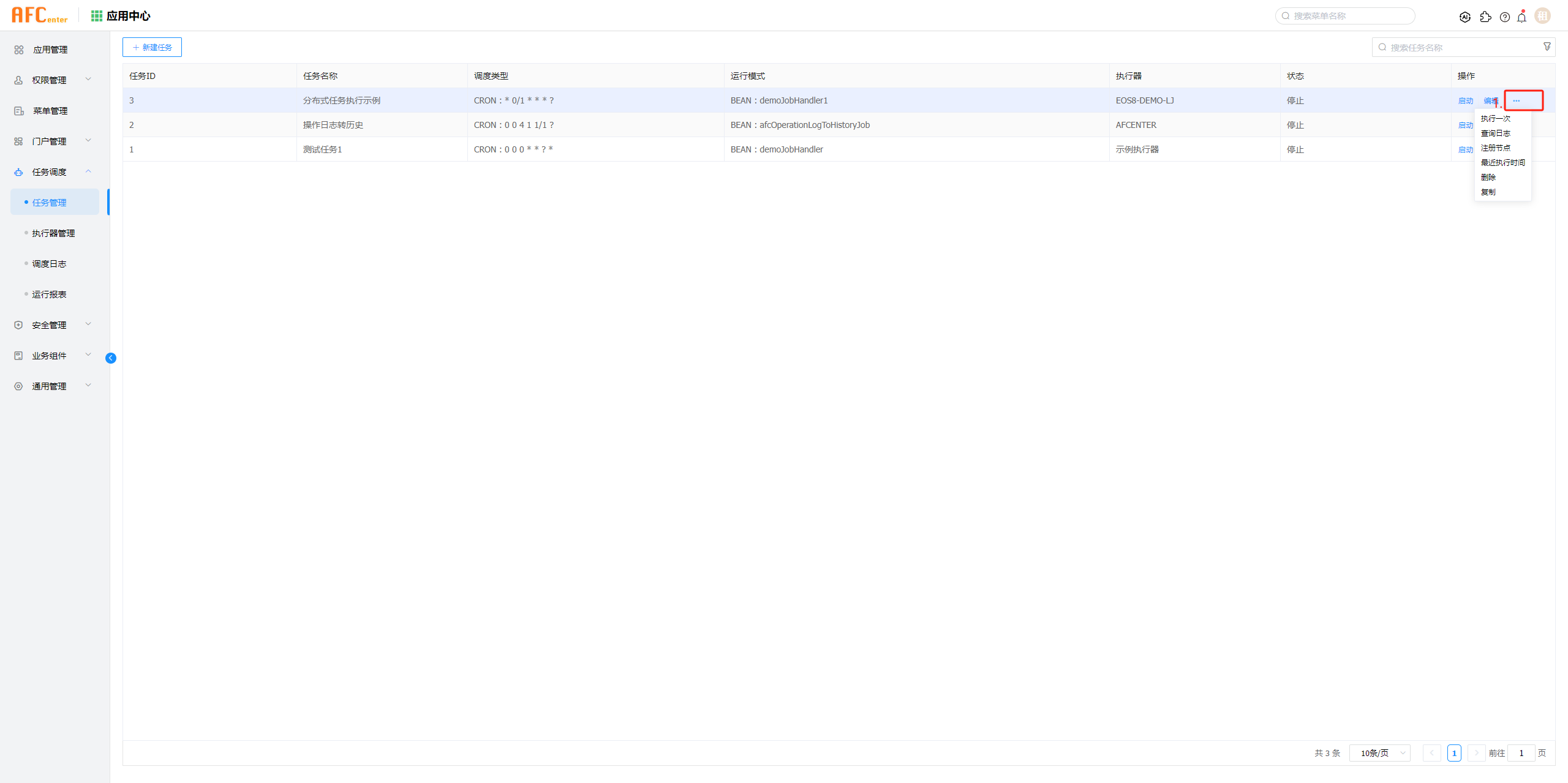Collapse sidebar with blue arrow button

pos(111,358)
